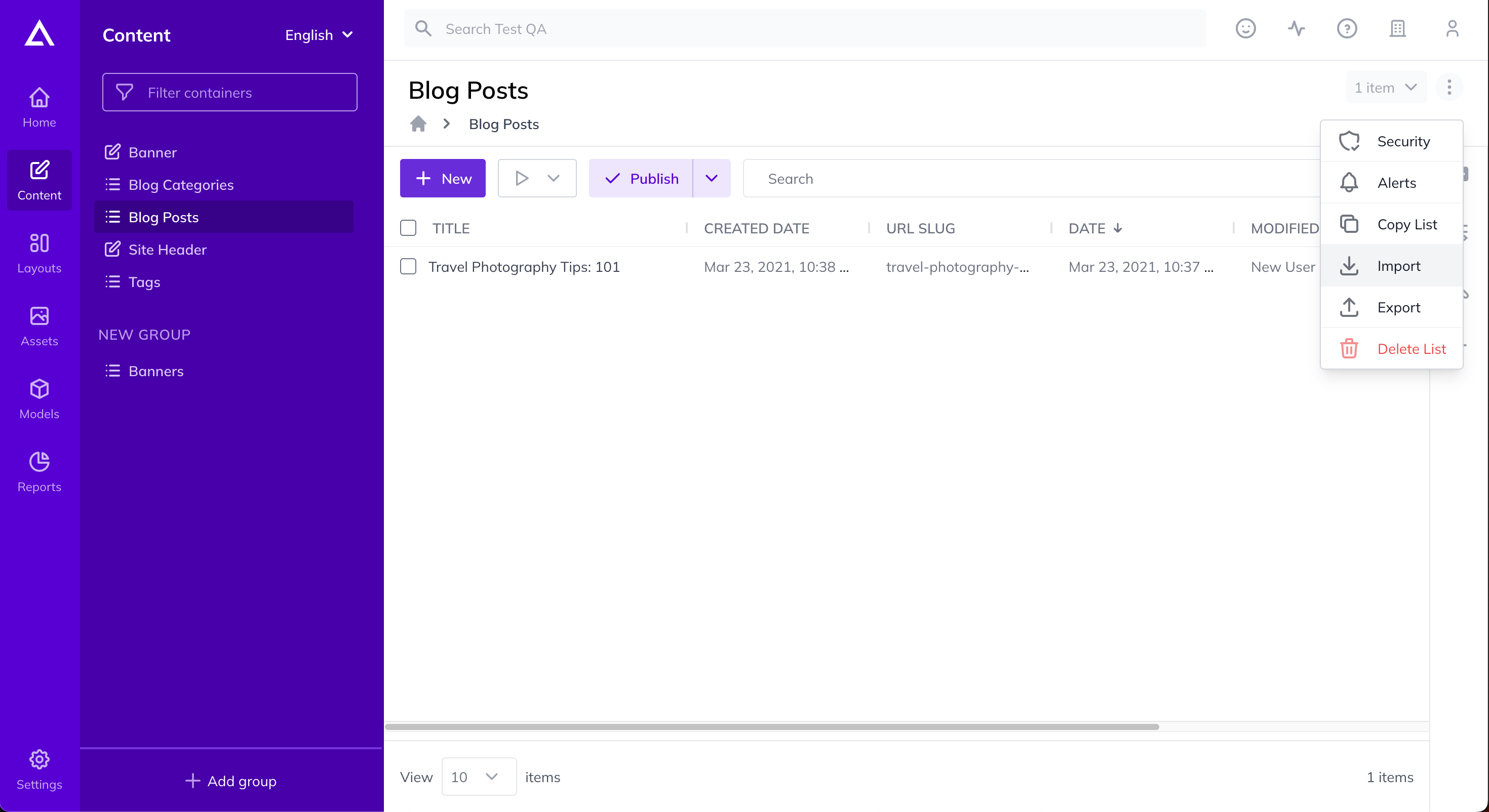Toggle the select-all checkbox in header
1489x812 pixels.
tap(408, 228)
